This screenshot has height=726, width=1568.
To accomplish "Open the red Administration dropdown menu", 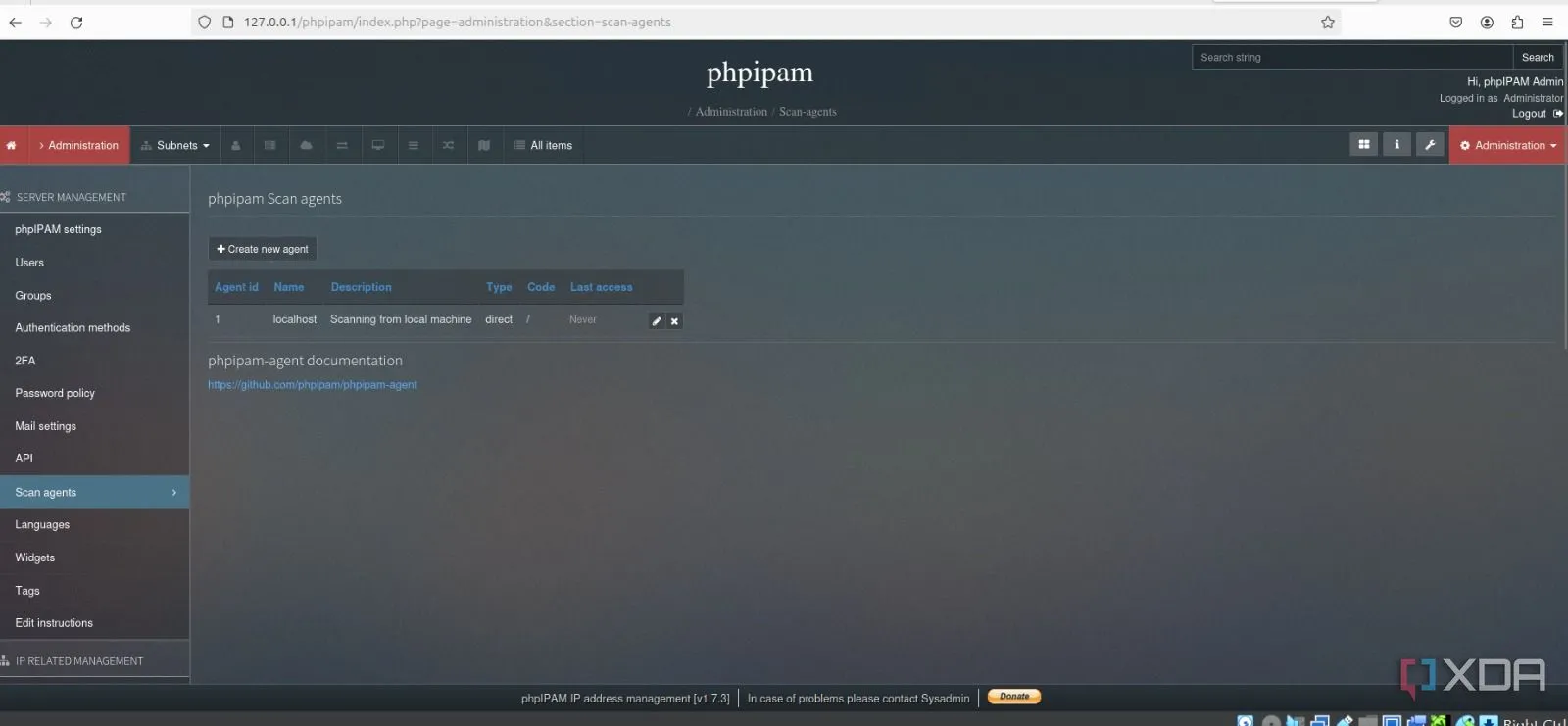I will [x=1507, y=146].
